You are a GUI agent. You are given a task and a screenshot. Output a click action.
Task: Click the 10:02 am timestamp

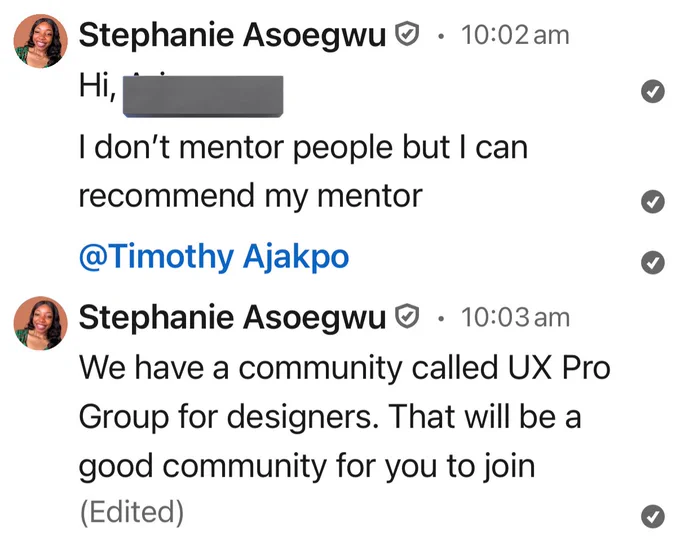coord(515,35)
